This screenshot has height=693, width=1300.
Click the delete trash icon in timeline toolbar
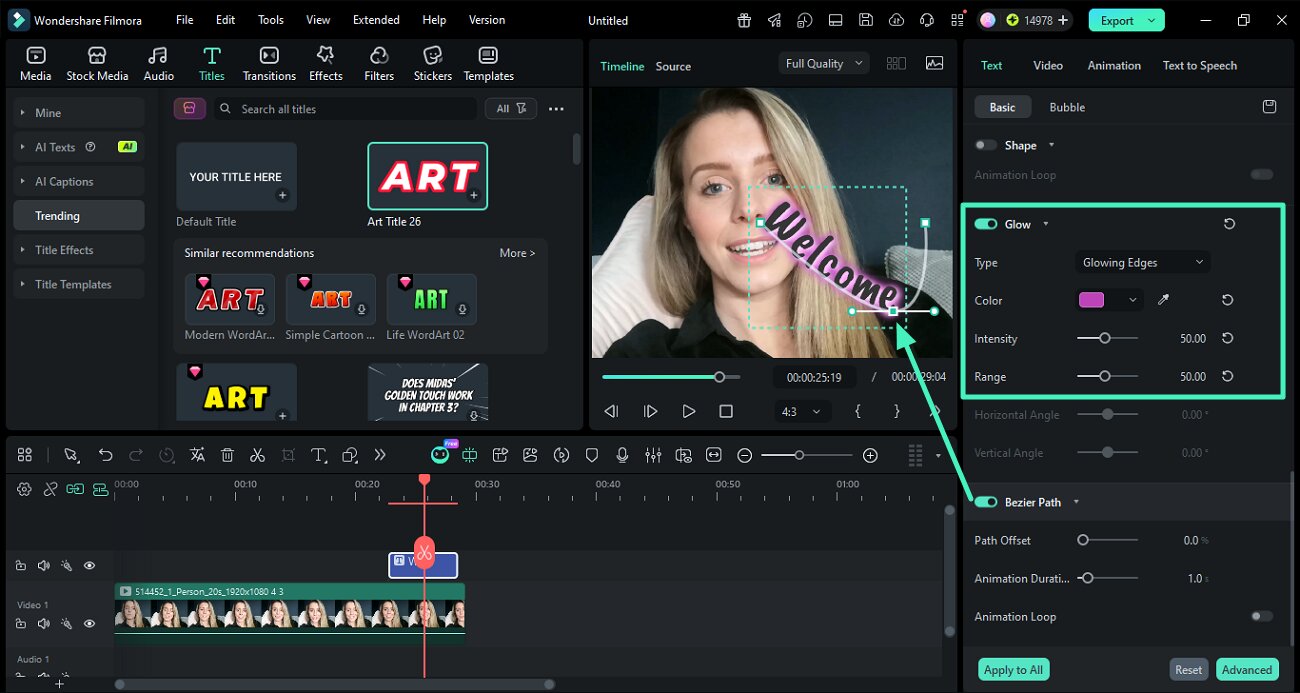[x=227, y=455]
